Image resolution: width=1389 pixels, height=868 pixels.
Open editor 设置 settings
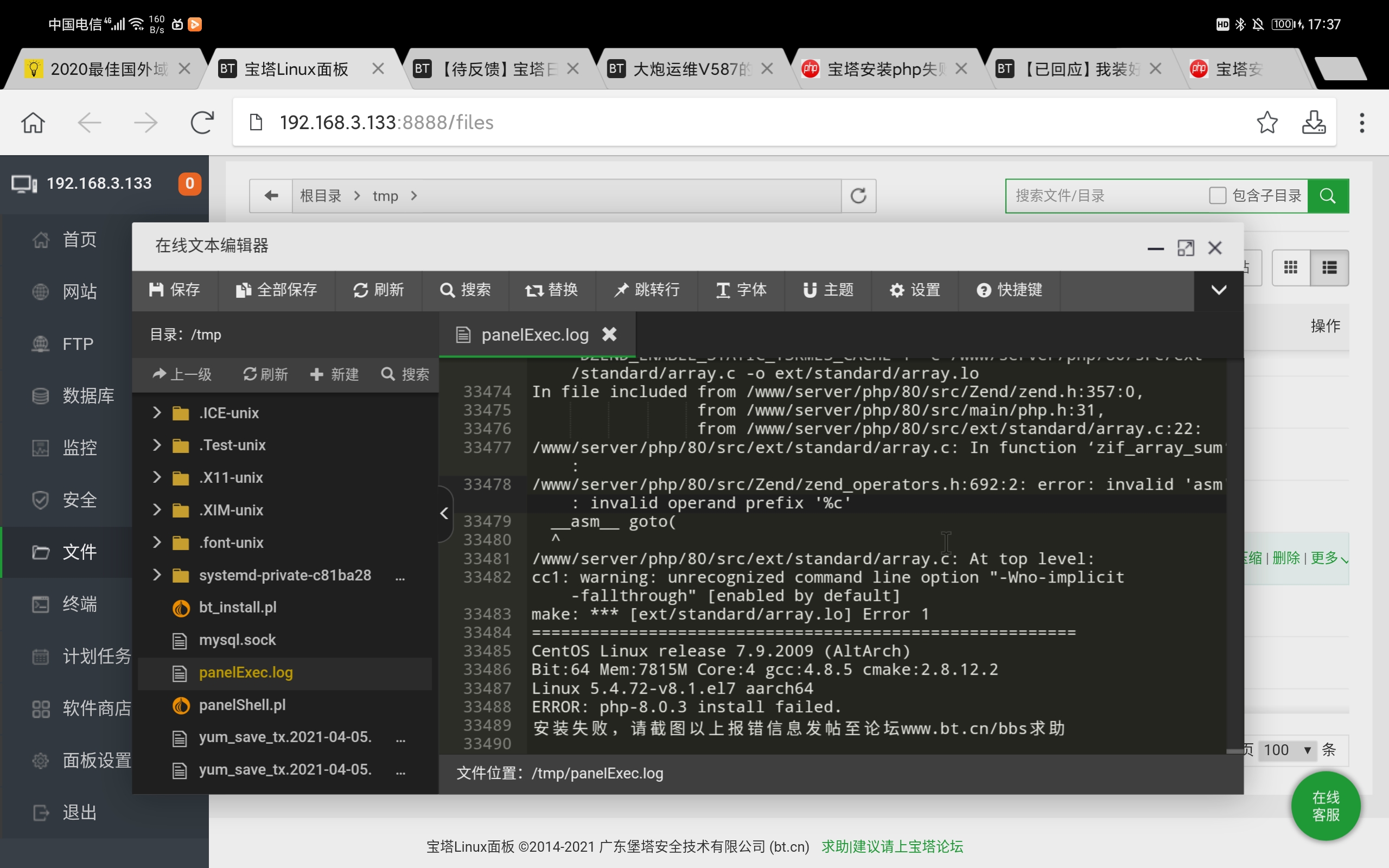[x=915, y=290]
